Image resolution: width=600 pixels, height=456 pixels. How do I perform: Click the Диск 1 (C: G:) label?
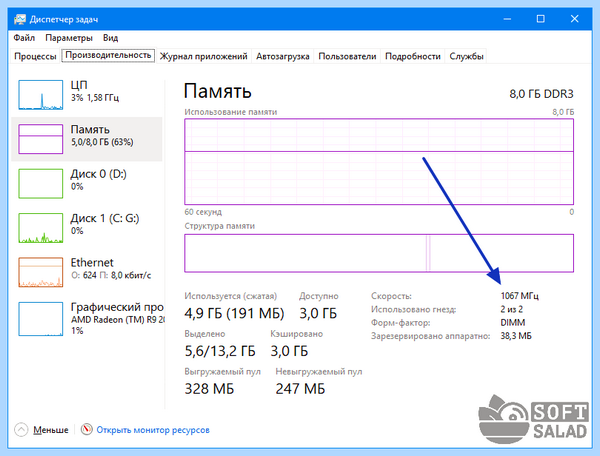point(105,218)
